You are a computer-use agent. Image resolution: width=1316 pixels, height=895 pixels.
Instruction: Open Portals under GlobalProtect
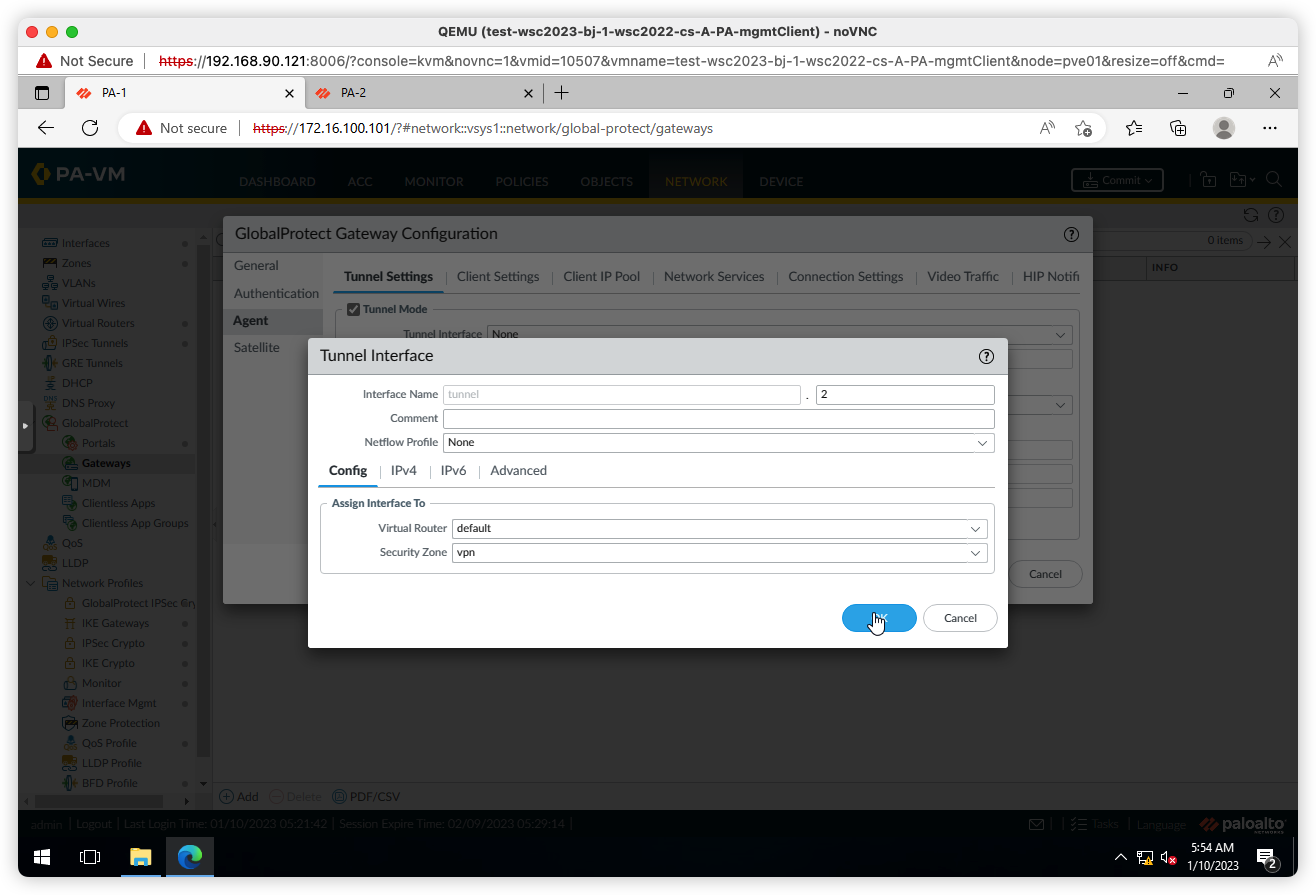(98, 443)
